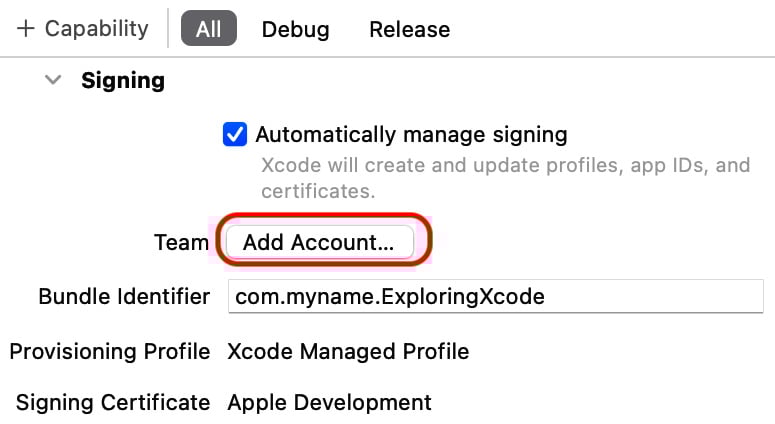Click the Add Account... team button
This screenshot has width=775, height=424.
(x=320, y=242)
